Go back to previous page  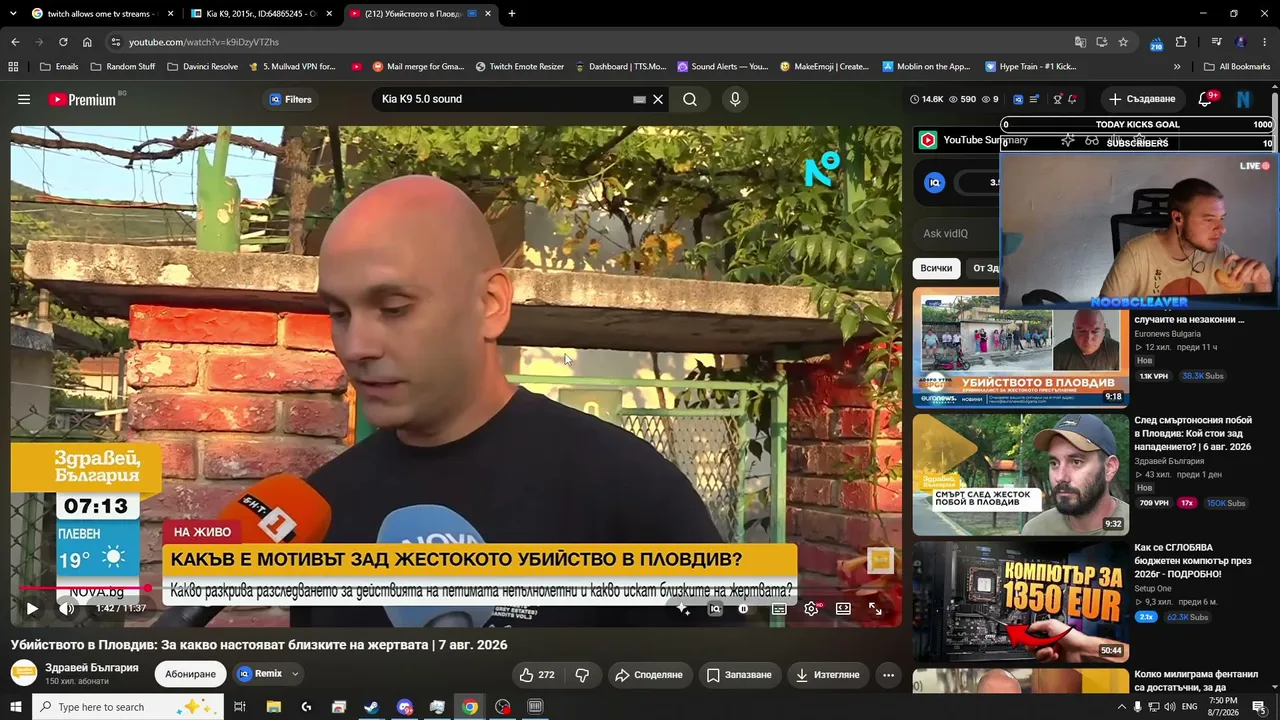(15, 42)
